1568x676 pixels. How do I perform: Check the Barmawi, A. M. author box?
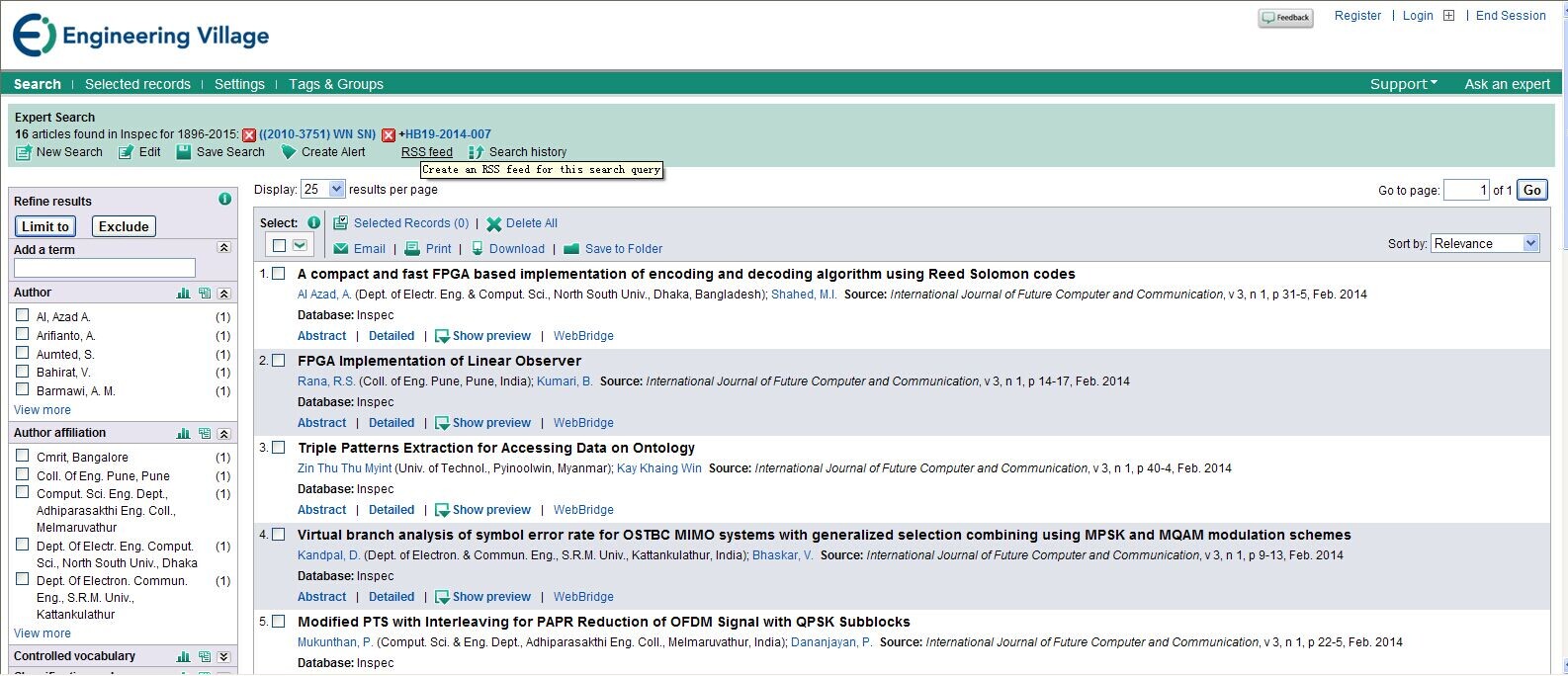tap(22, 389)
